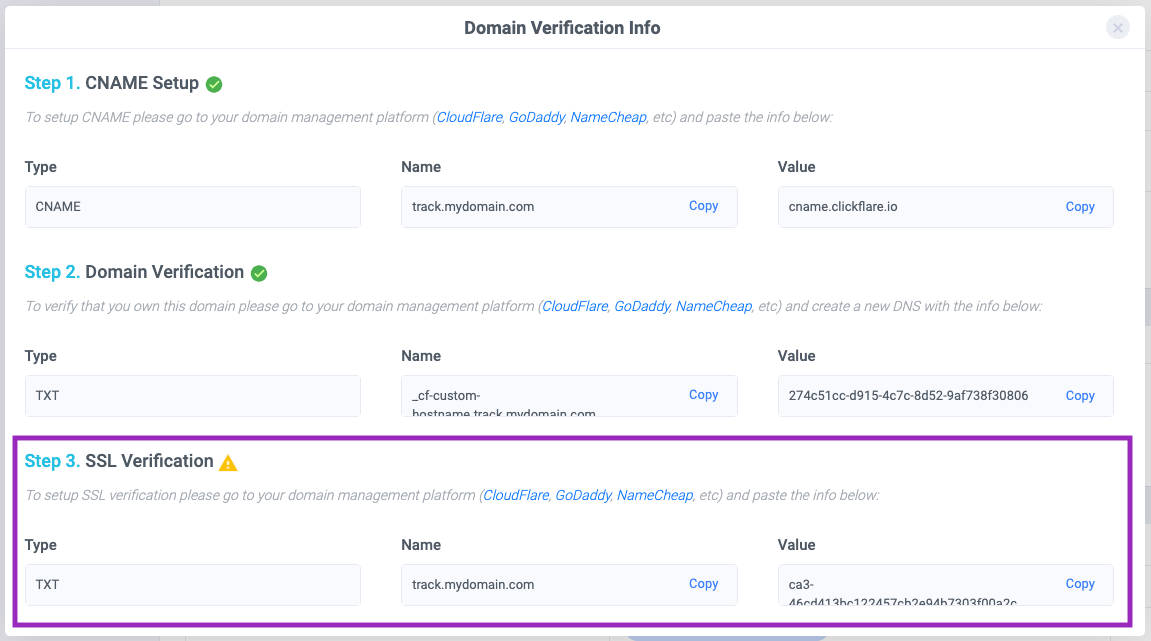Click the CNAME type field in Step 1

point(192,207)
